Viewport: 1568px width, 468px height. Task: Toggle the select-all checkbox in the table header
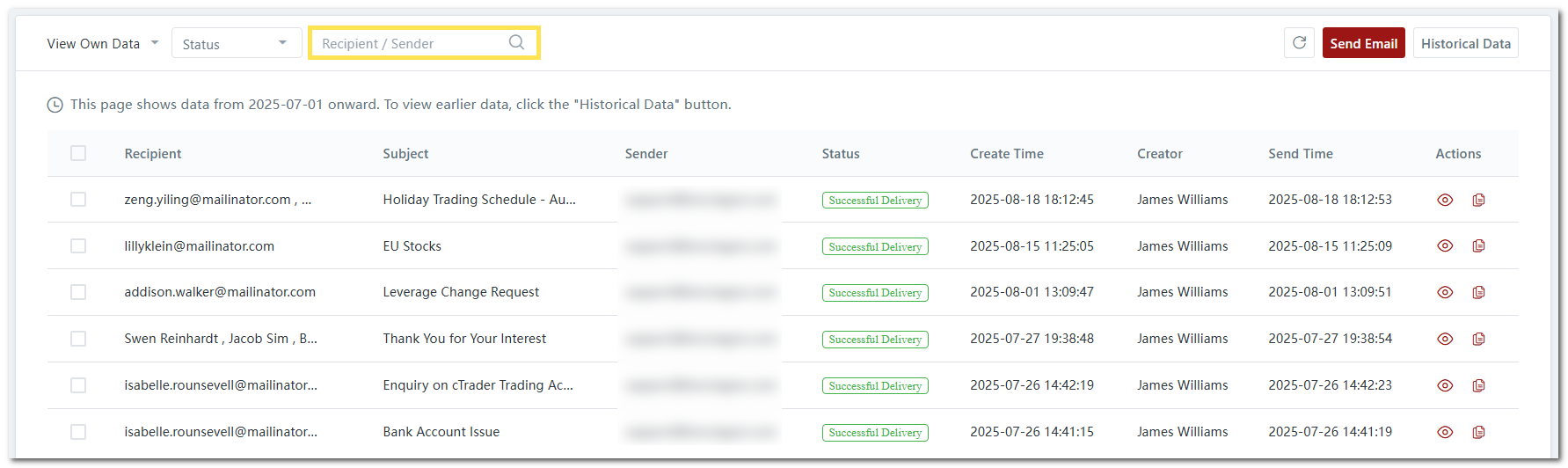tap(78, 153)
